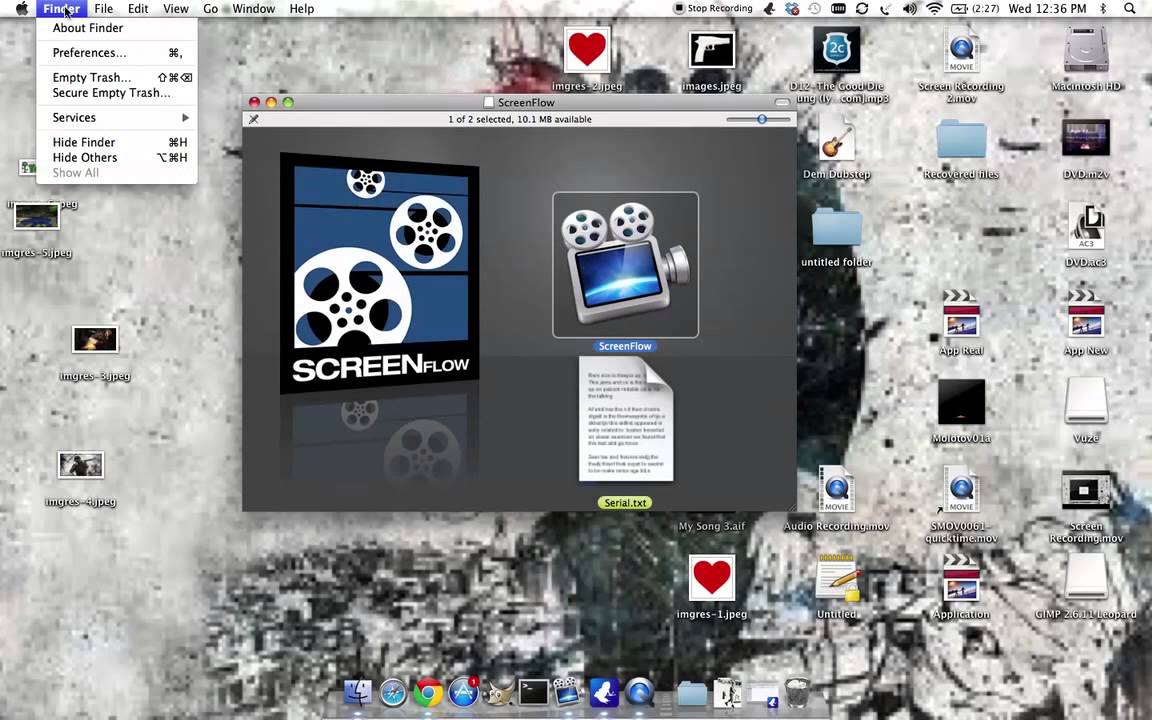Expand the Services submenu
The width and height of the screenshot is (1152, 720).
pyautogui.click(x=117, y=118)
